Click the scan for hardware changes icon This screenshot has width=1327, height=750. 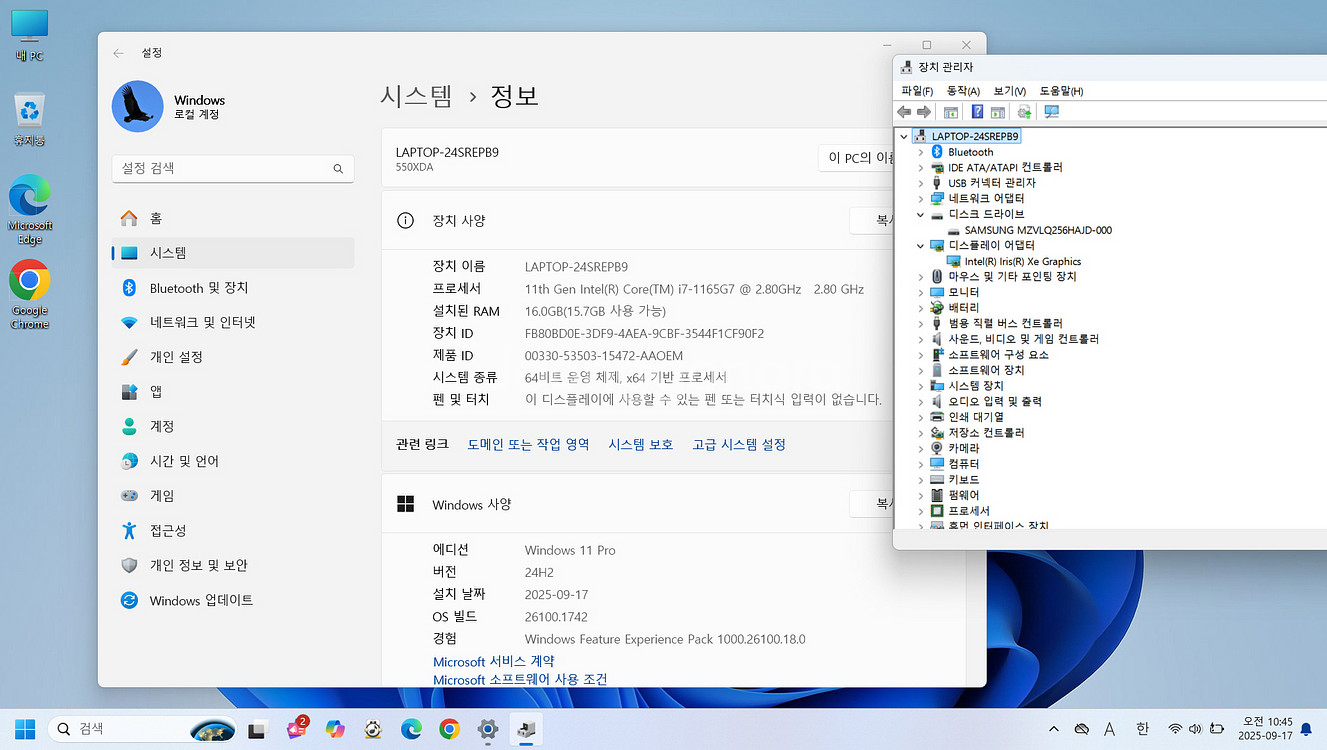1050,112
